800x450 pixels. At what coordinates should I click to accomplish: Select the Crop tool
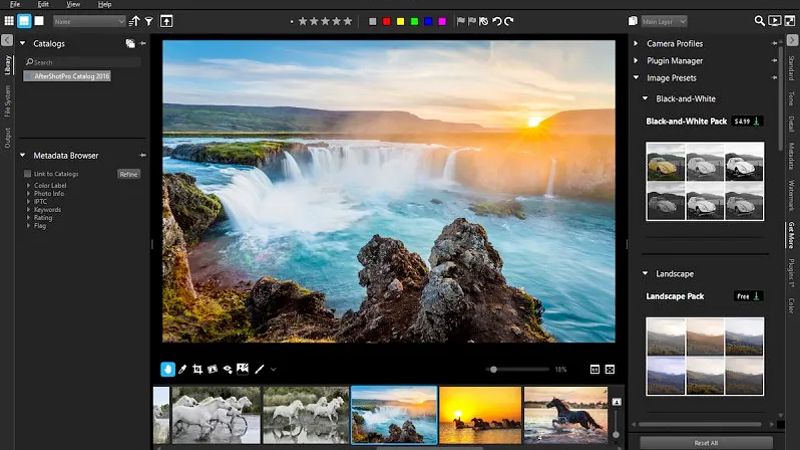point(197,369)
